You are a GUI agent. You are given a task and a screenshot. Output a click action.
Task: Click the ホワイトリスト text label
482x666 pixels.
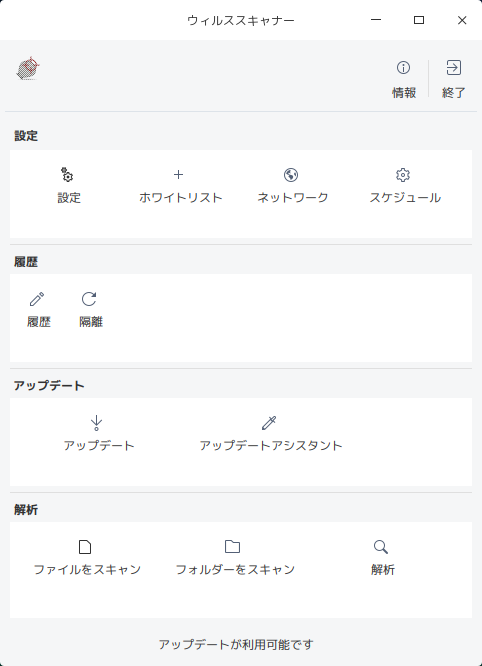click(181, 198)
